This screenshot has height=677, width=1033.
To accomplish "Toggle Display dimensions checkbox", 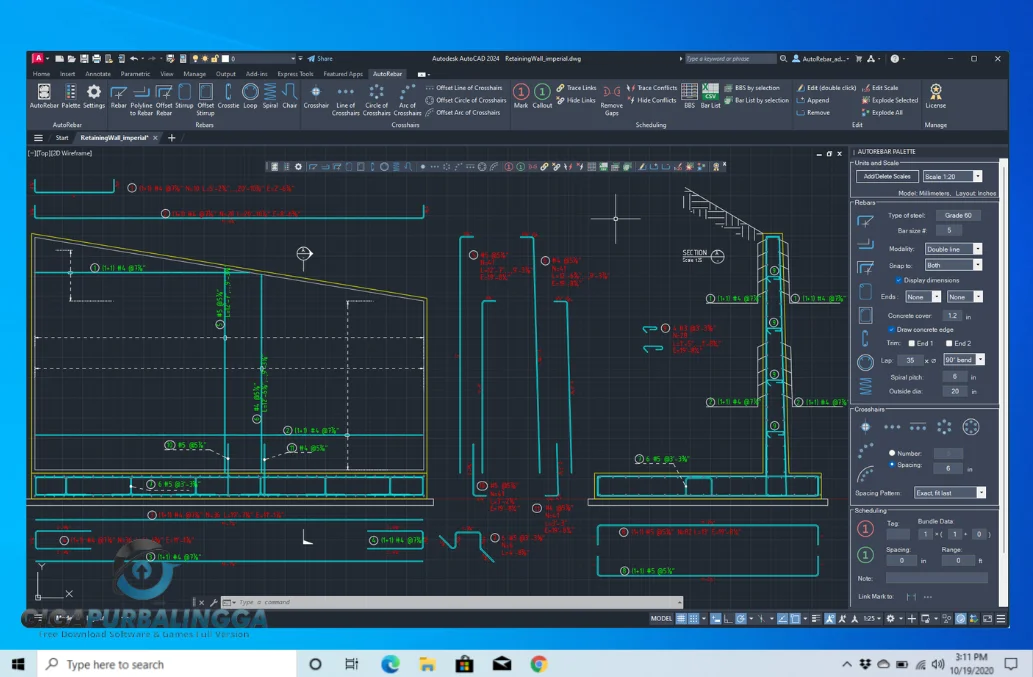I will [899, 280].
